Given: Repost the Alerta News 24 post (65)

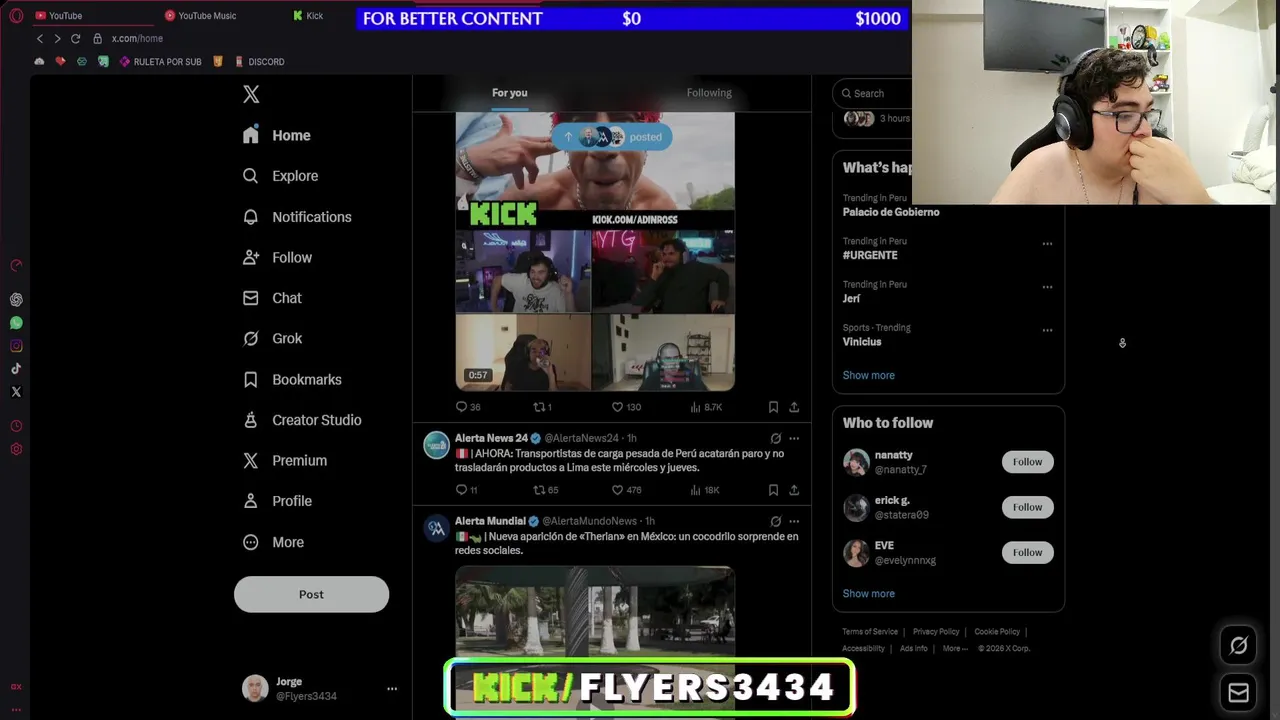Looking at the screenshot, I should [545, 490].
